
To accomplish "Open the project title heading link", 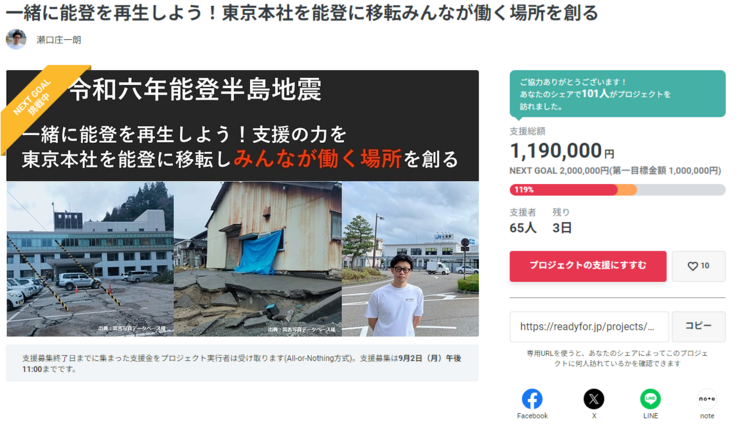I will [302, 13].
